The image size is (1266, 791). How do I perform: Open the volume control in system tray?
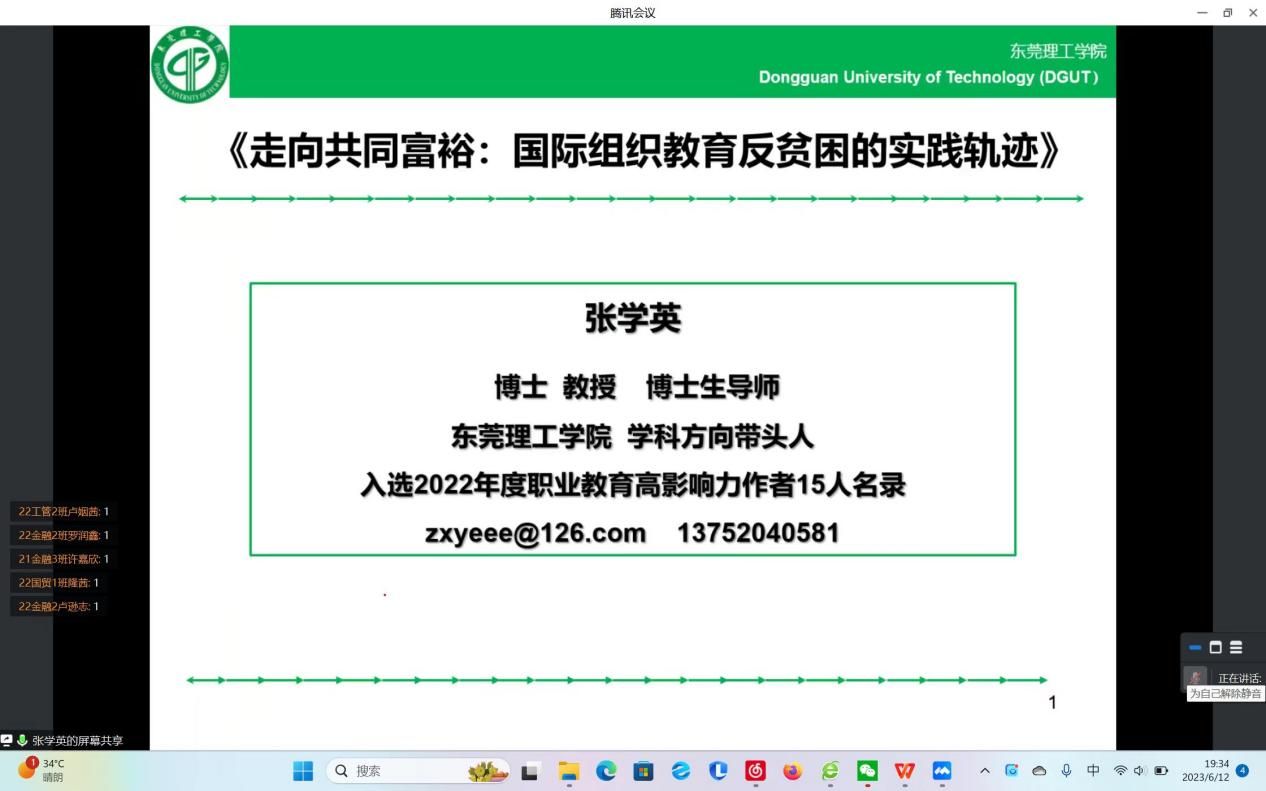pos(1140,771)
